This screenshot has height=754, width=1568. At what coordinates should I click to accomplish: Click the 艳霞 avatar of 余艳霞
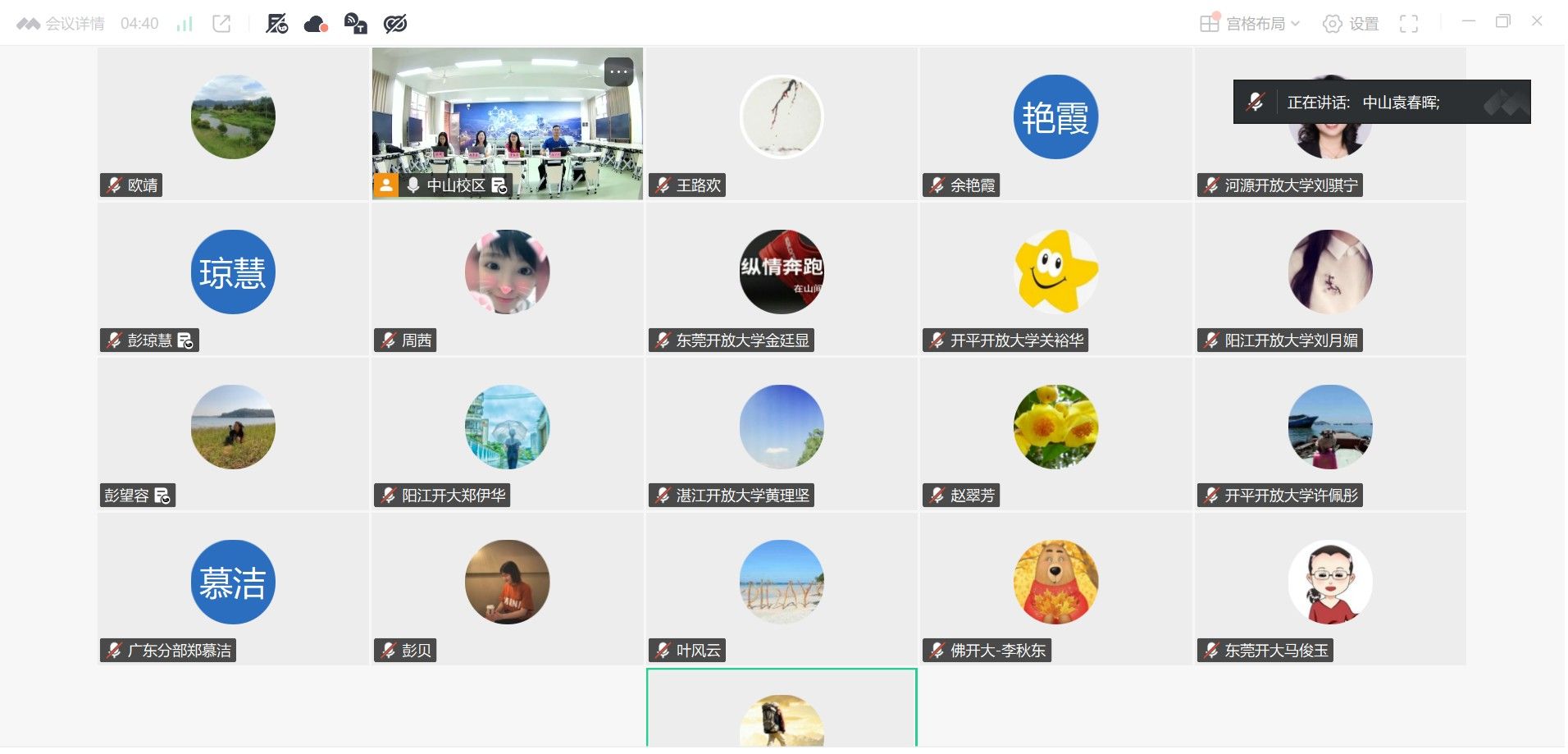coord(1055,117)
